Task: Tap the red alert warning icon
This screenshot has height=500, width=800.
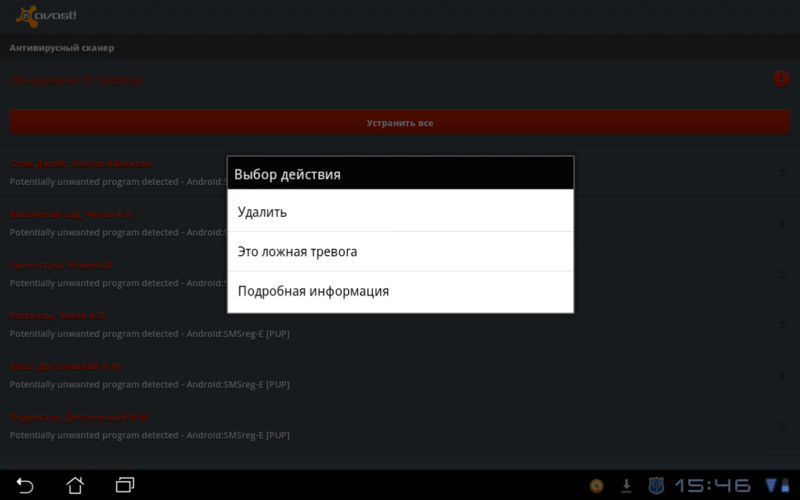Action: 781,79
